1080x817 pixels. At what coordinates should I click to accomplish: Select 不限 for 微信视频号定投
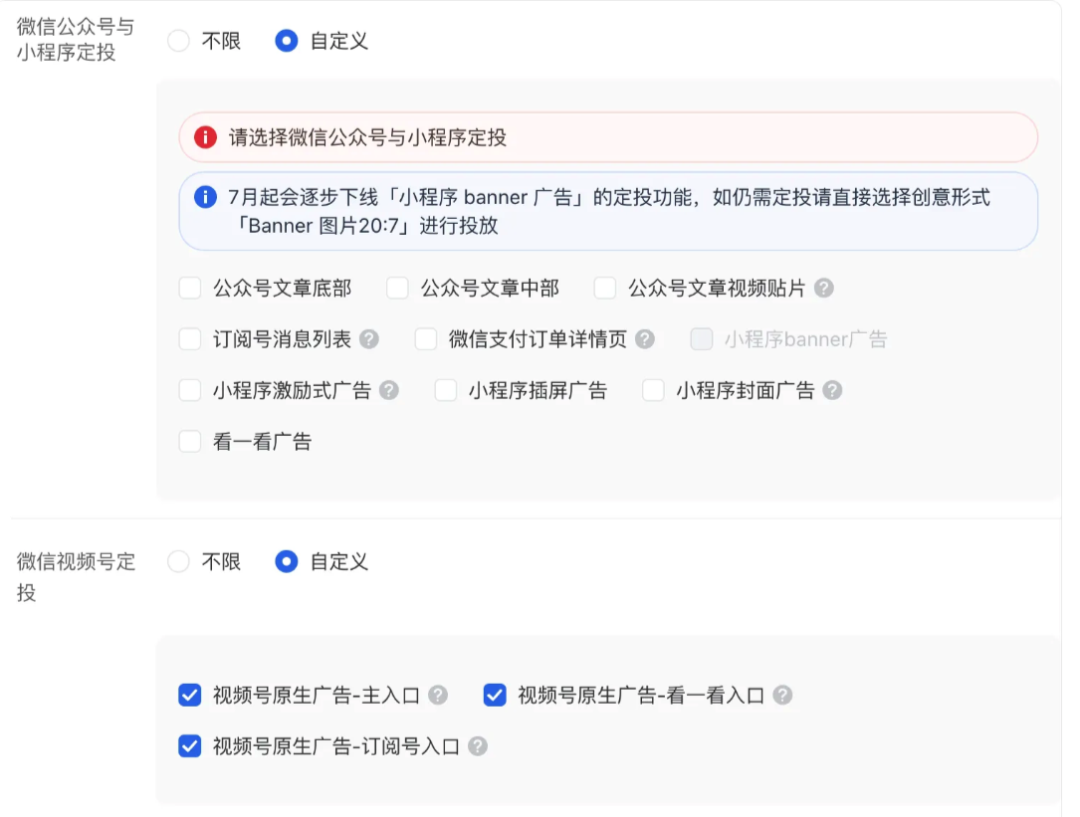(179, 561)
